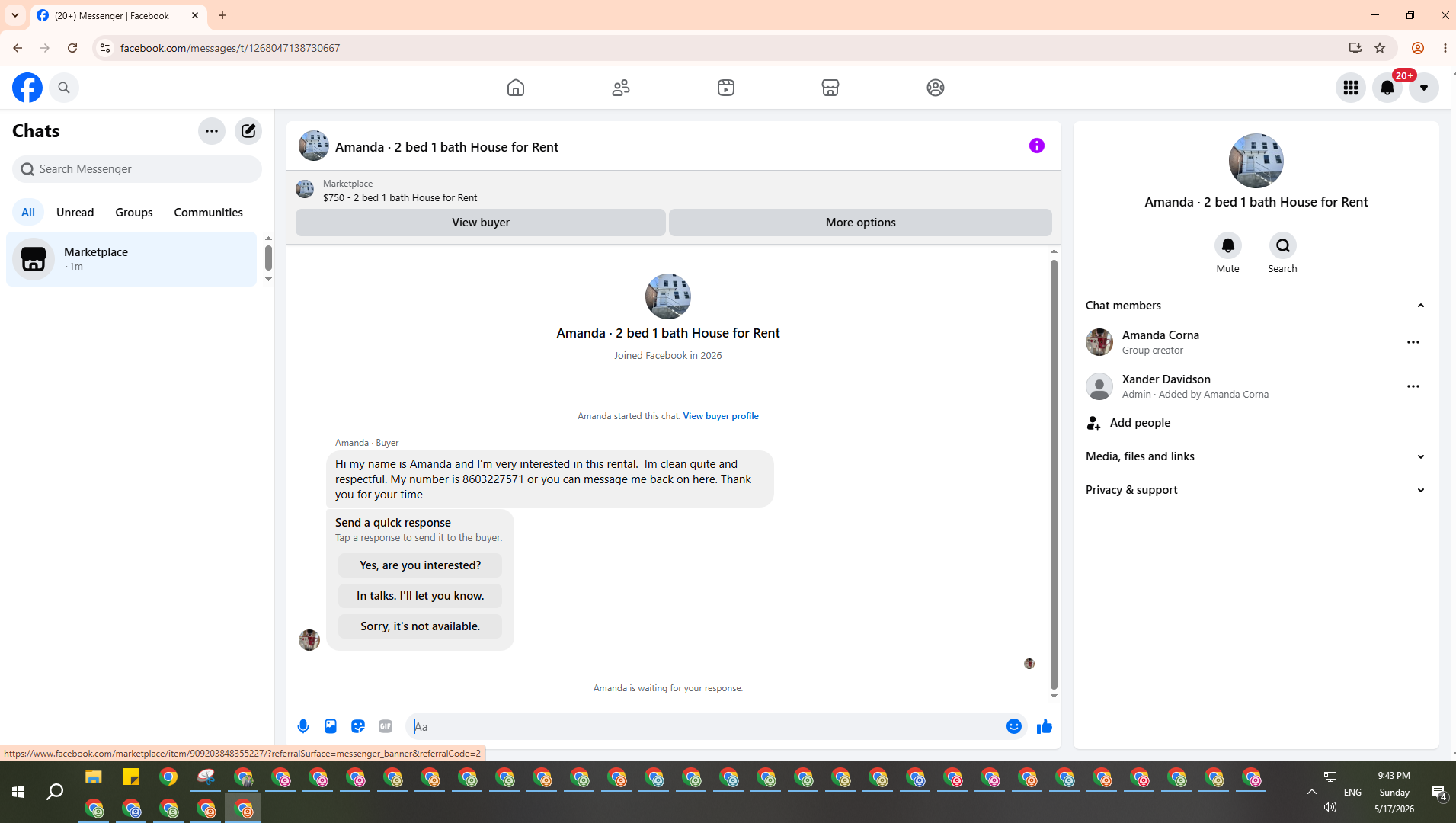1456x823 pixels.
Task: Open the Sticky Notes taskbar icon
Action: [x=131, y=777]
